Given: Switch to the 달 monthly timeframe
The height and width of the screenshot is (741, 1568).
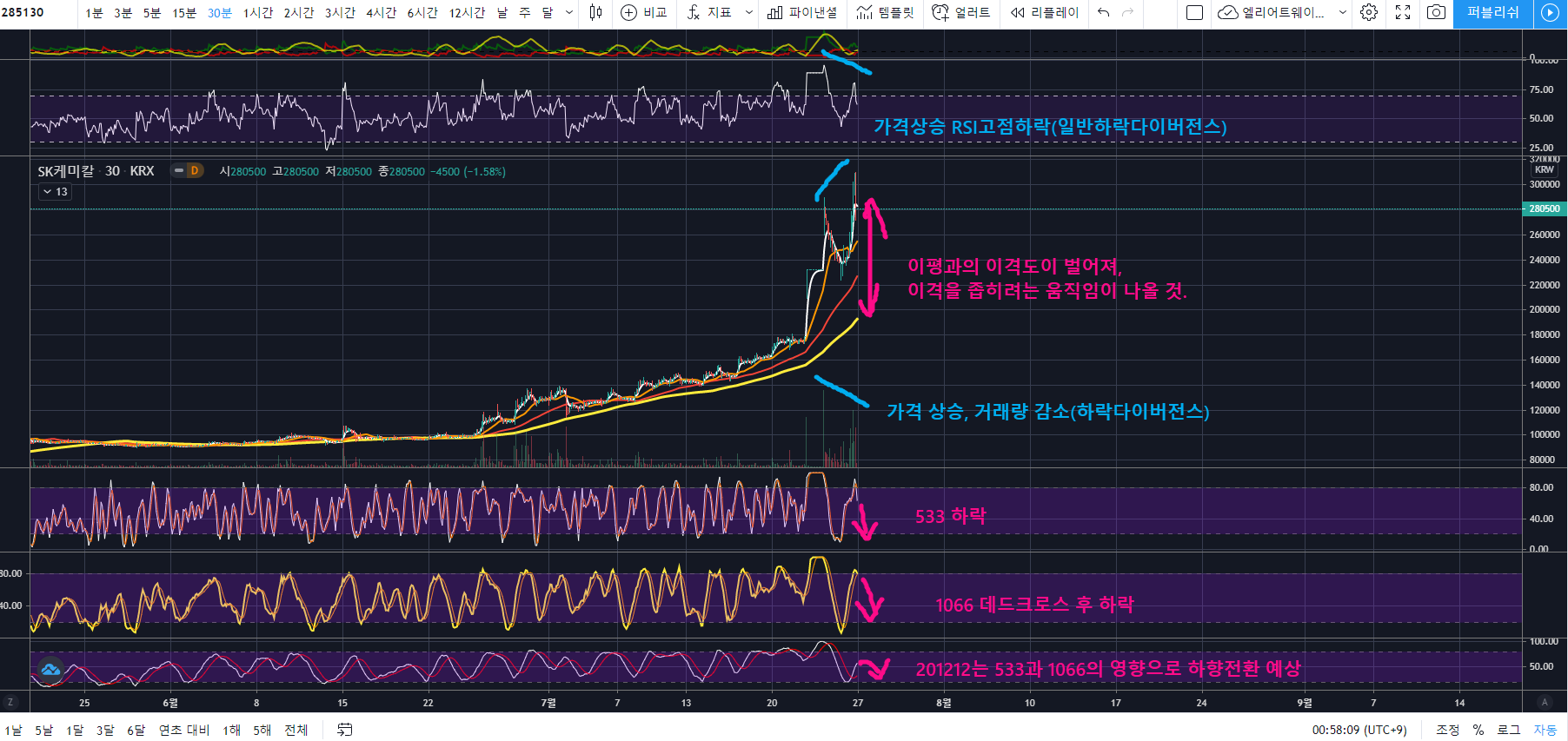Looking at the screenshot, I should 548,12.
